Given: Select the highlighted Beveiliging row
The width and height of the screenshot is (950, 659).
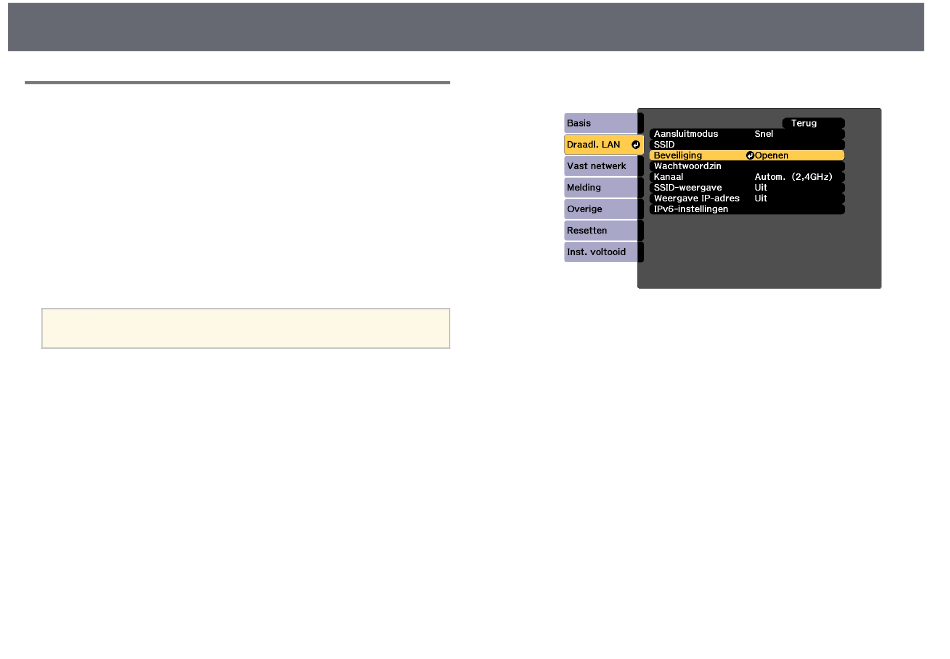Looking at the screenshot, I should point(747,156).
